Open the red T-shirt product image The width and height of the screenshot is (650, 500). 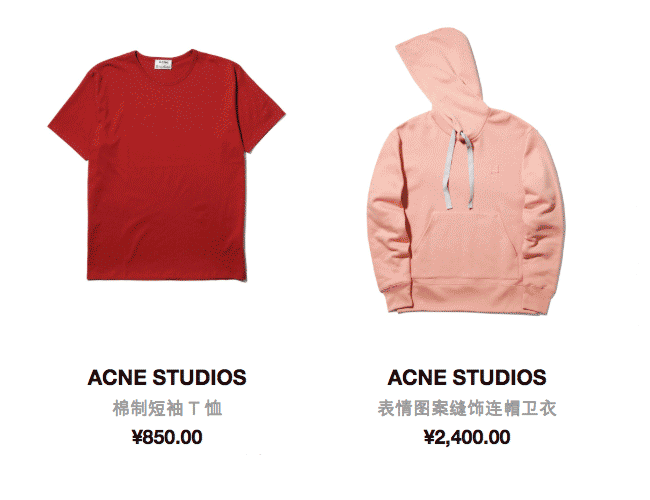pos(167,165)
